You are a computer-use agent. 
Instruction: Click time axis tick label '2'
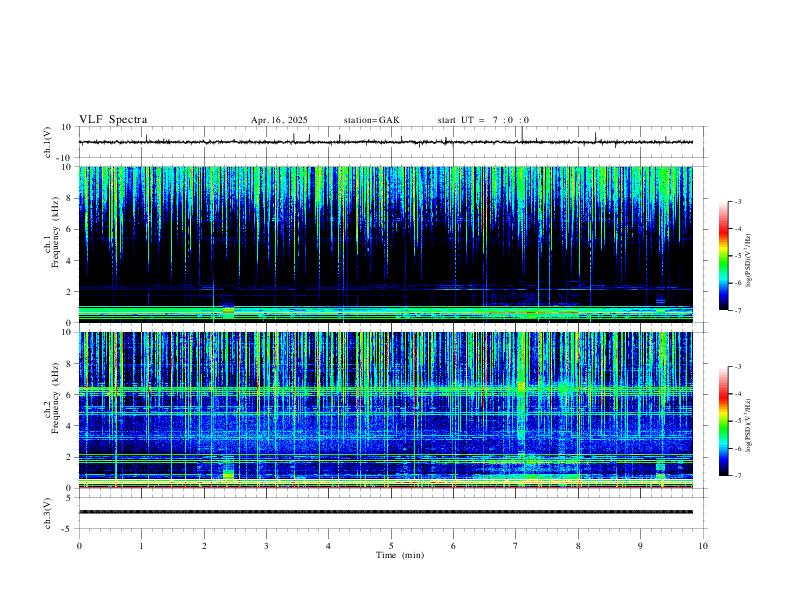[x=204, y=546]
